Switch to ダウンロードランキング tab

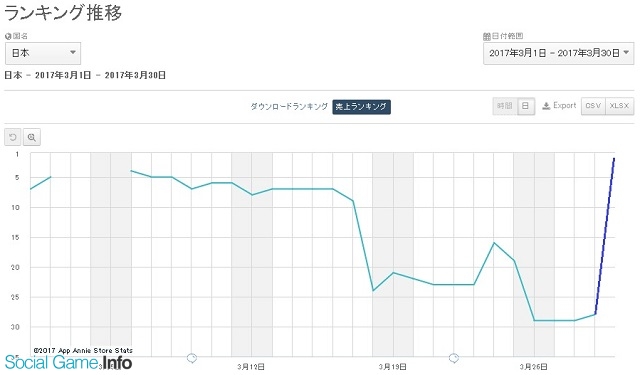point(289,107)
